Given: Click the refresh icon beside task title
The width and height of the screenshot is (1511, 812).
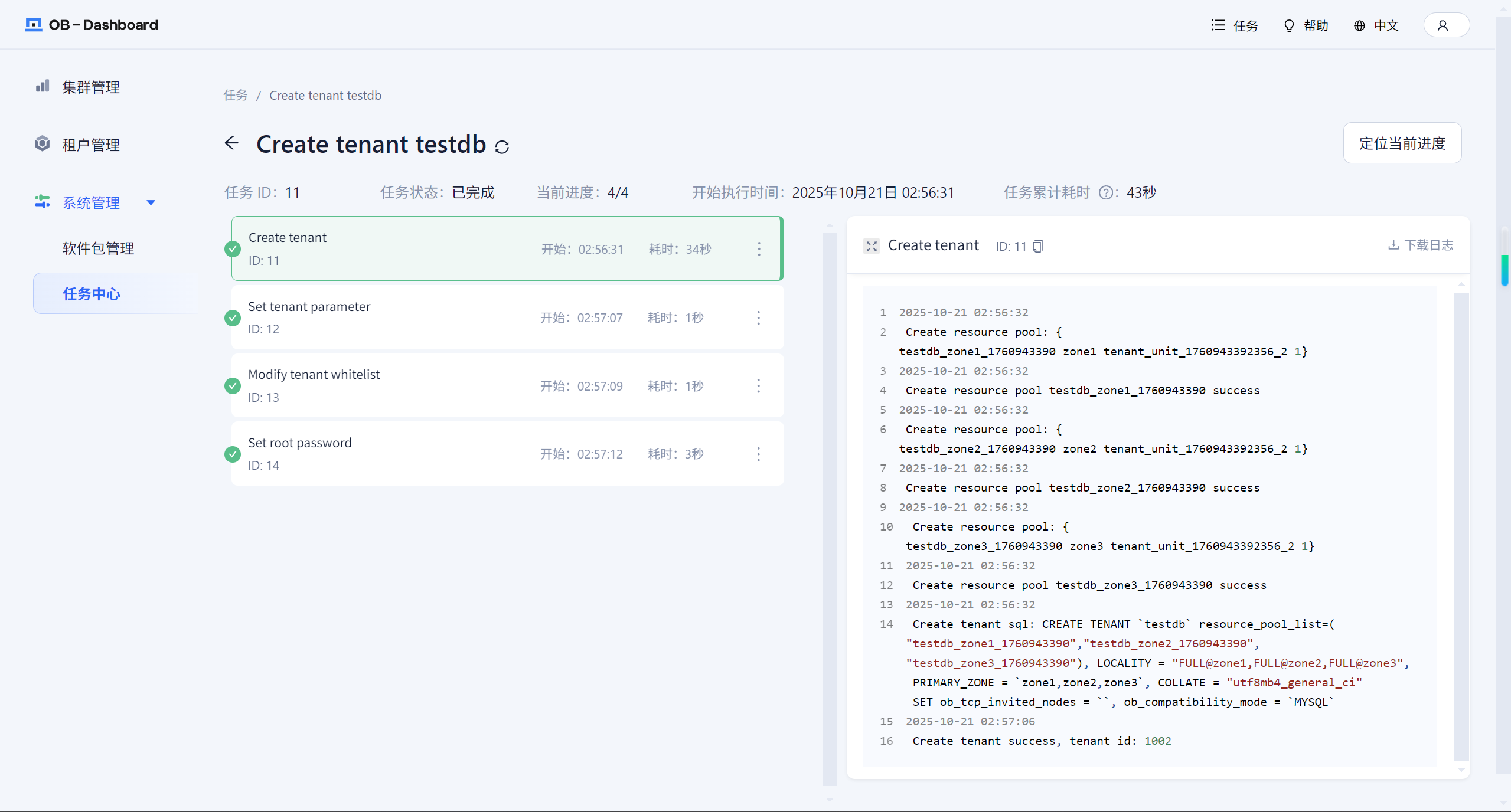Looking at the screenshot, I should coord(502,146).
